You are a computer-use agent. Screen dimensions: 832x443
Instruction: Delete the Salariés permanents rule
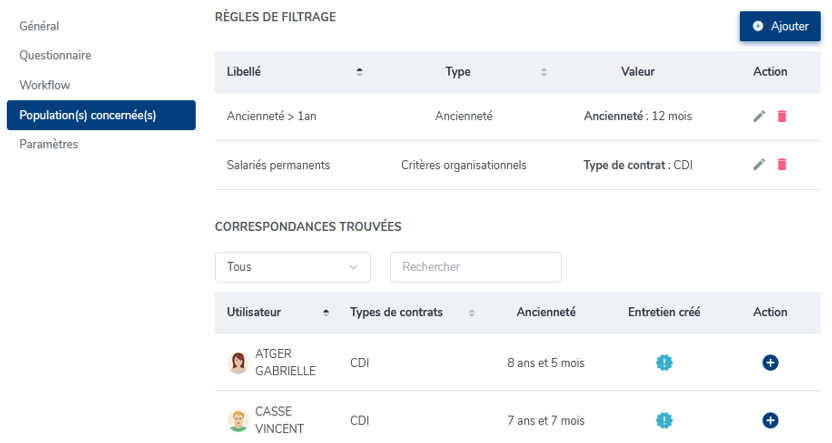coord(782,164)
